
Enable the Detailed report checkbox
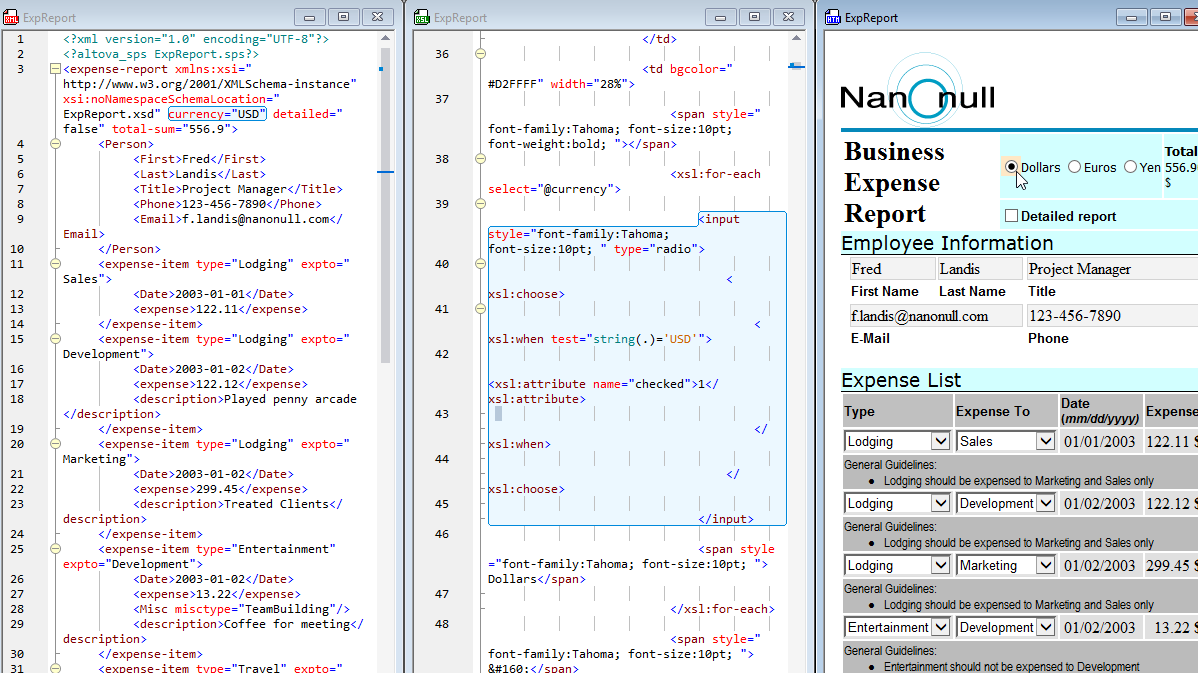(x=1012, y=216)
